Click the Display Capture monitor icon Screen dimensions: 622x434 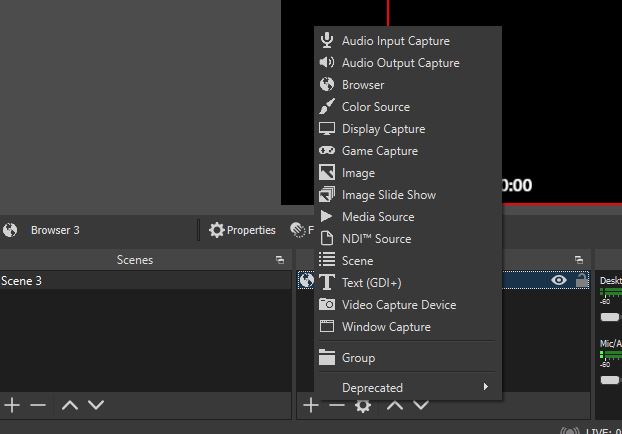(x=327, y=129)
